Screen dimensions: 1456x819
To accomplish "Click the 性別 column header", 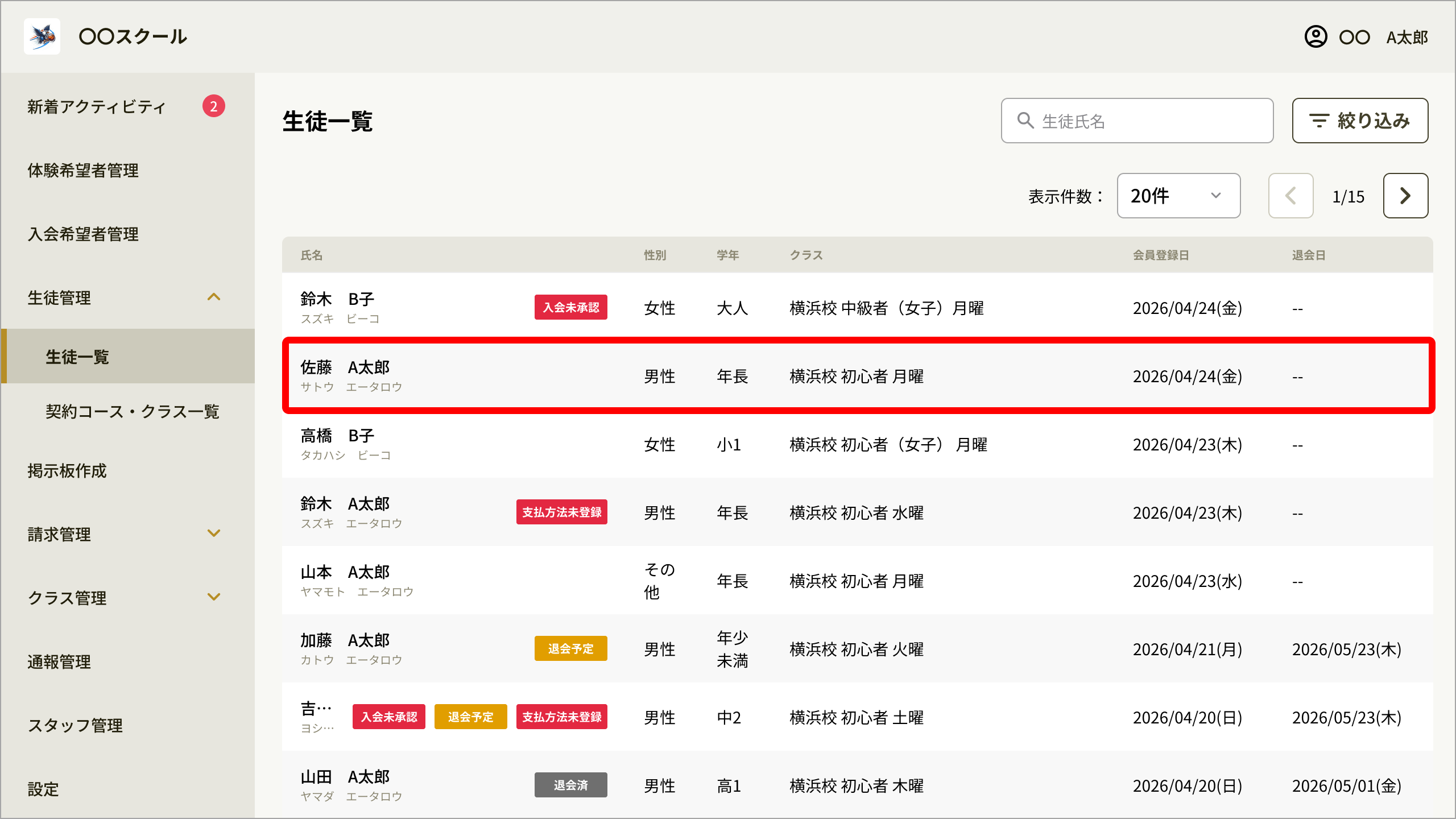I will coord(655,255).
